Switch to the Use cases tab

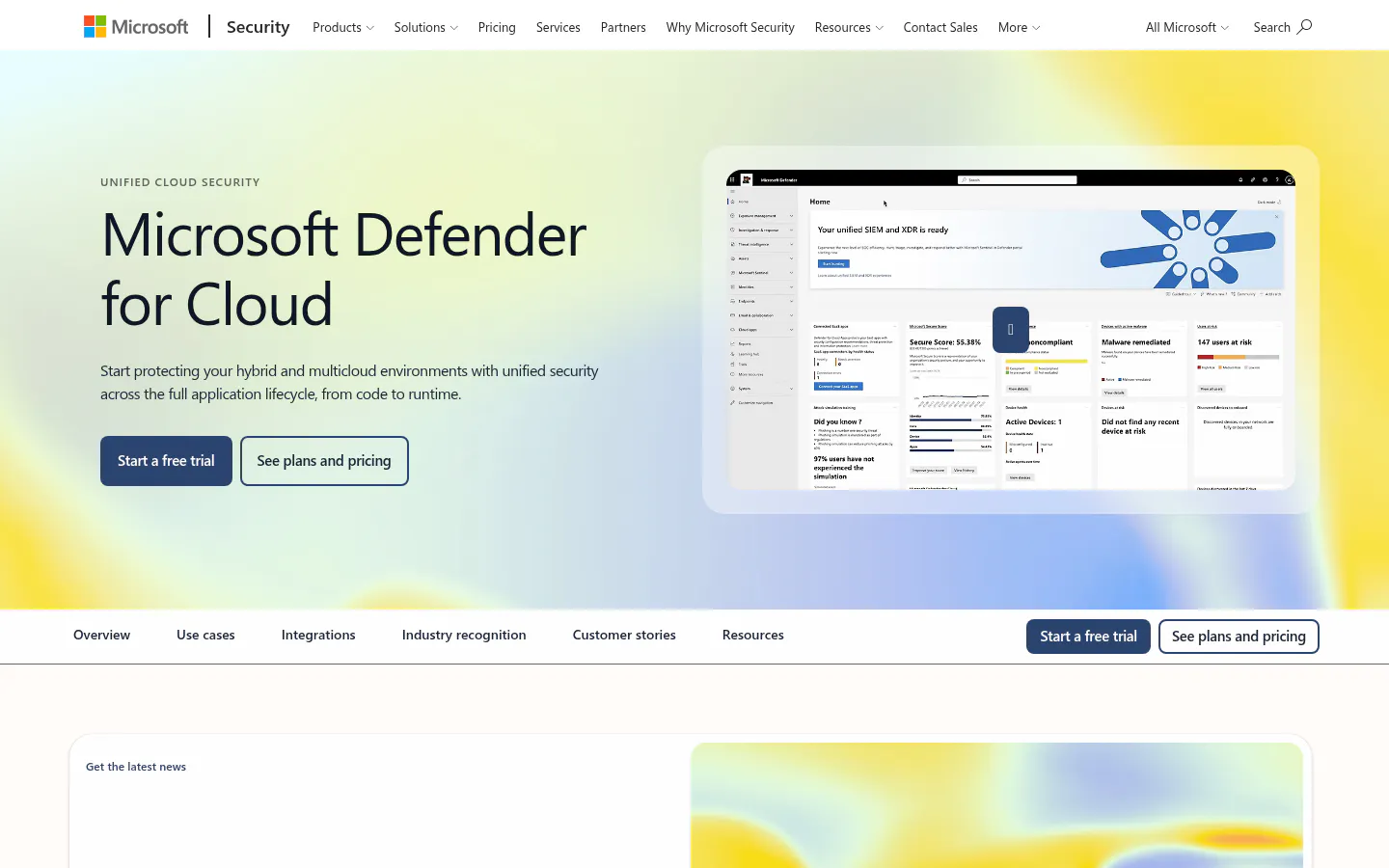205,635
